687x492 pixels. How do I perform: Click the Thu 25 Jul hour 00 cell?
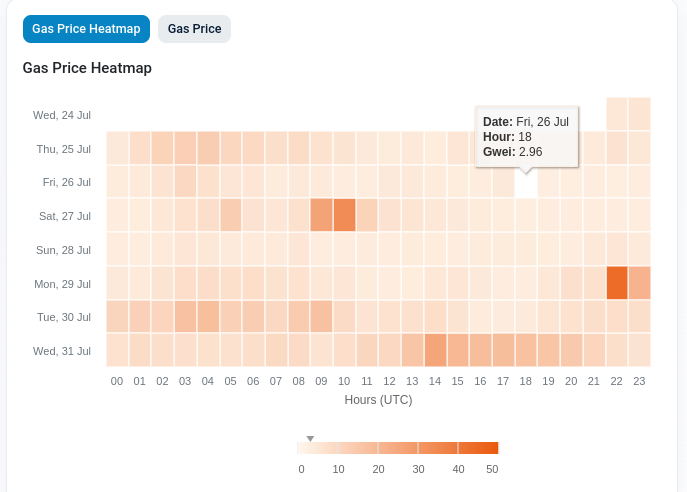(x=117, y=148)
